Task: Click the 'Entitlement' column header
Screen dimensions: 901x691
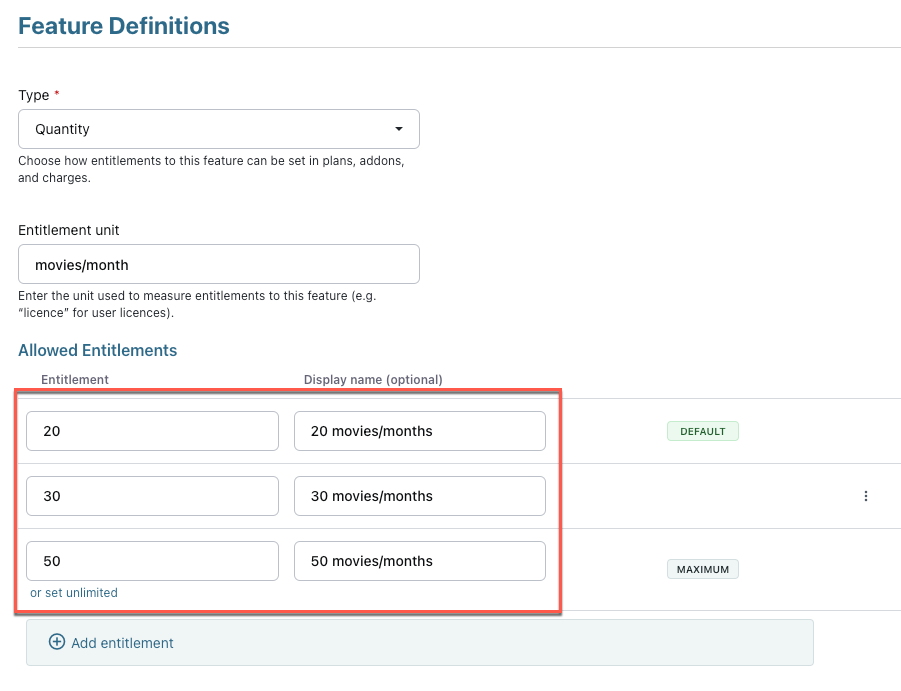Action: [x=75, y=379]
